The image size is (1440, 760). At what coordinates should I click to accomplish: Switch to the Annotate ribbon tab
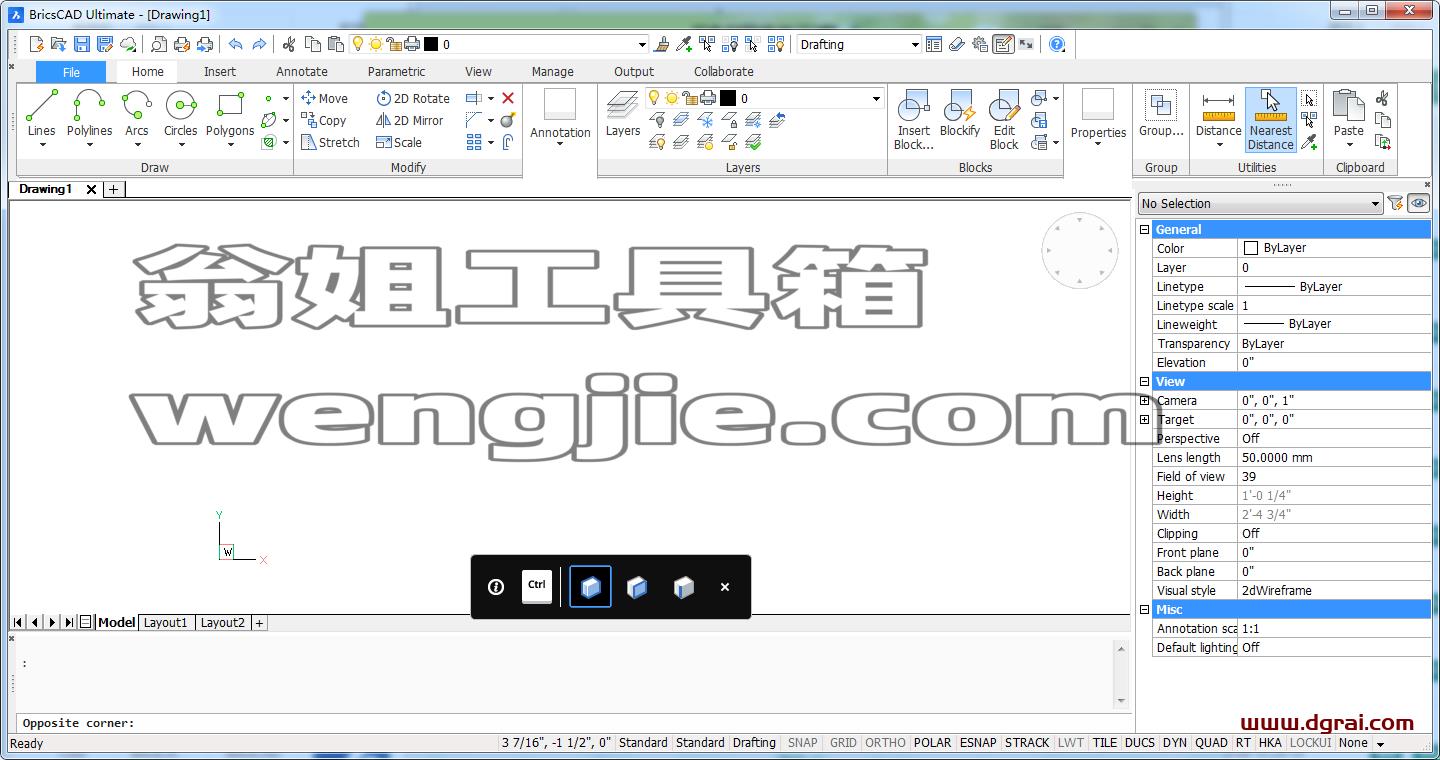coord(302,72)
